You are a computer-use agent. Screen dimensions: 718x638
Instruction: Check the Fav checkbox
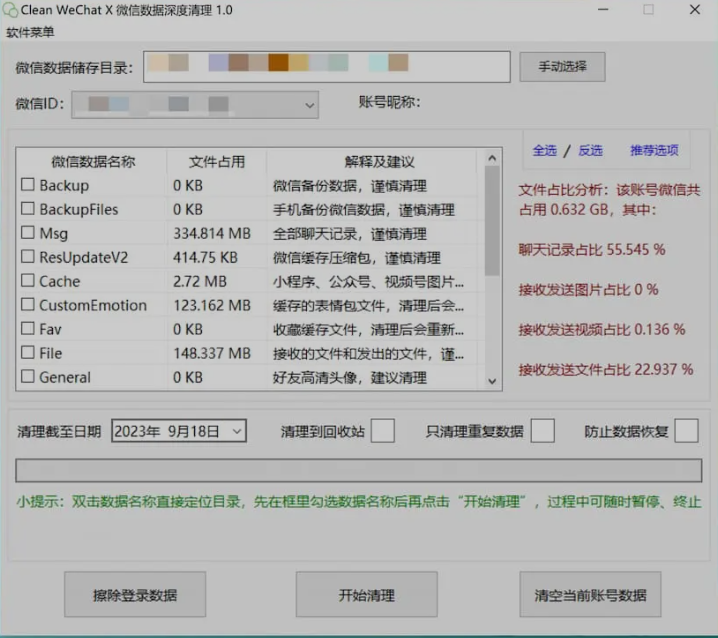28,328
